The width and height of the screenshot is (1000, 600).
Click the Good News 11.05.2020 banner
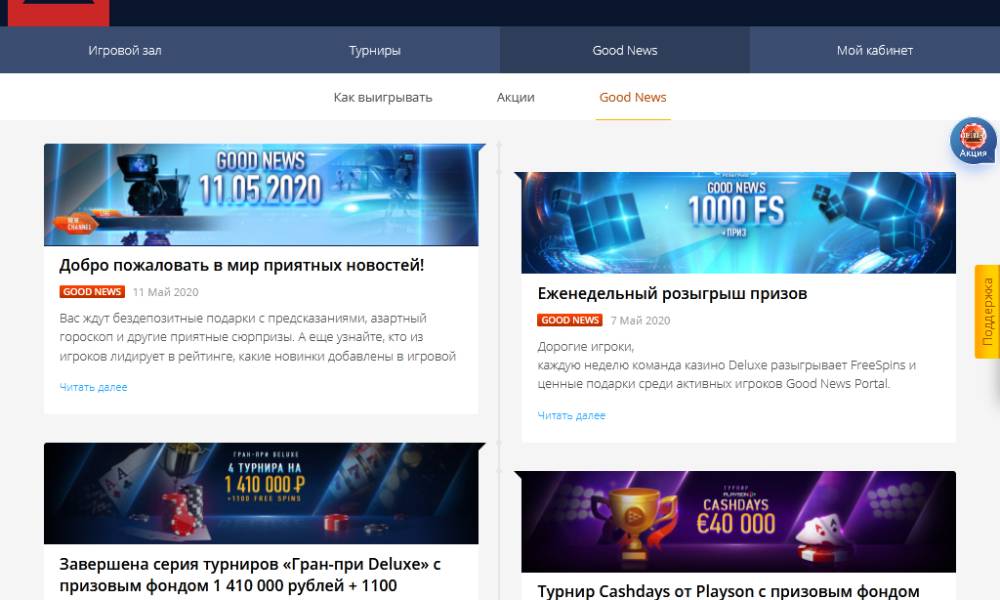point(261,195)
